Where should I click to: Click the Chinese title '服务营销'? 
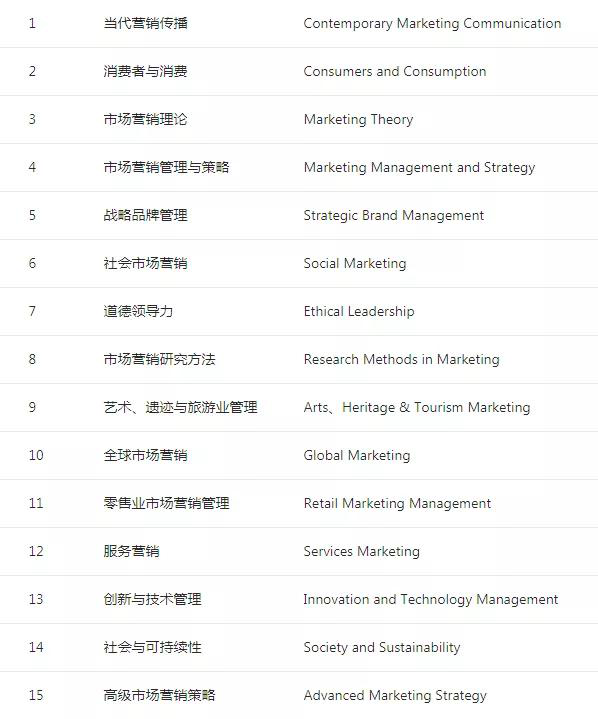pyautogui.click(x=131, y=552)
